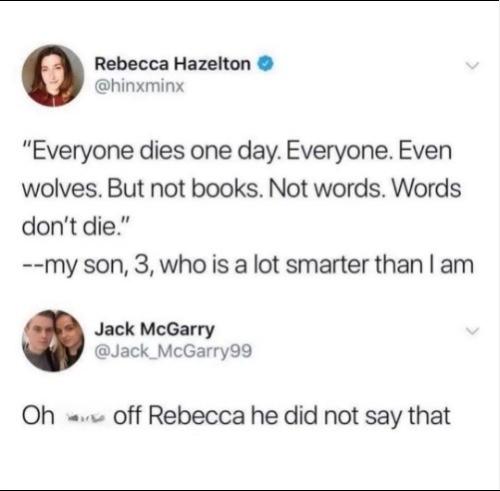Open the @Jack_McGarry99 handle link
Viewport: 500px width, 491px height.
point(173,351)
